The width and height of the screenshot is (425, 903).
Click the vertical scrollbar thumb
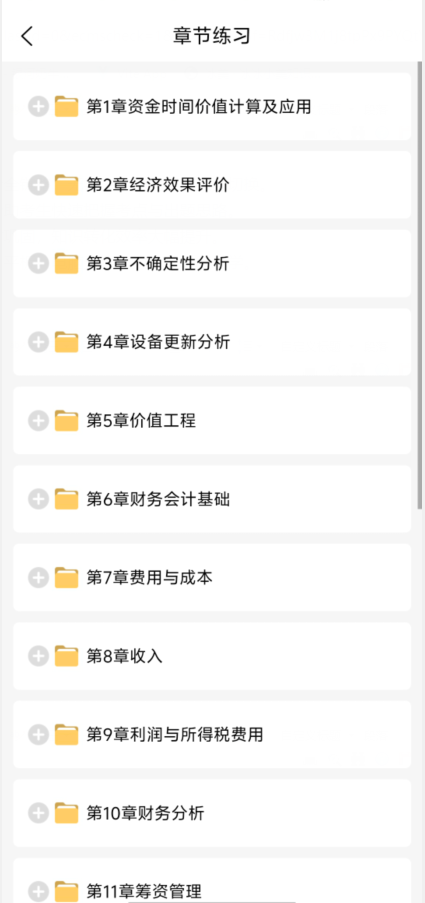[420, 284]
